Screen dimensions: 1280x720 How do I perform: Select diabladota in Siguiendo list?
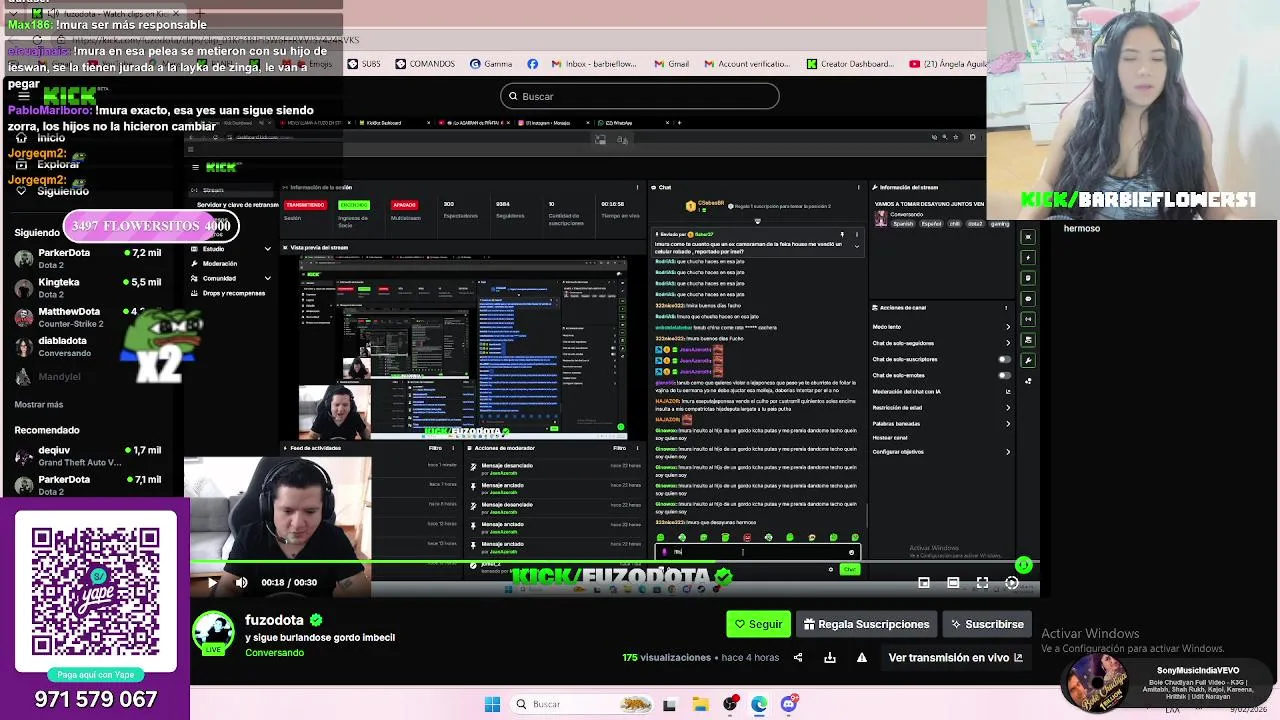click(88, 346)
